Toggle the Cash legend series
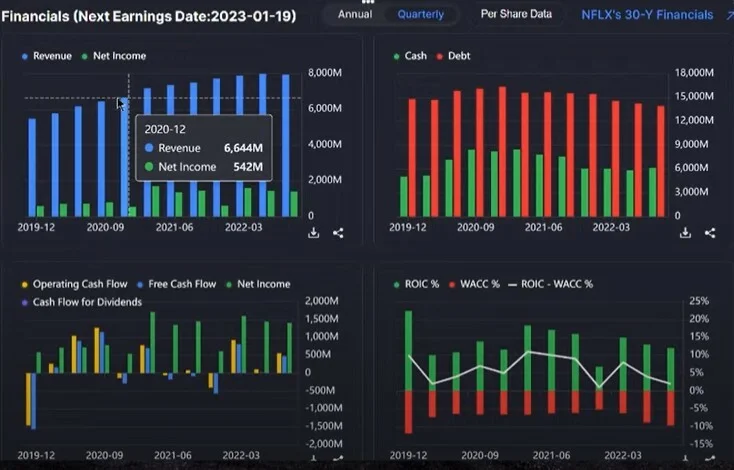The height and width of the screenshot is (470, 734). point(410,56)
